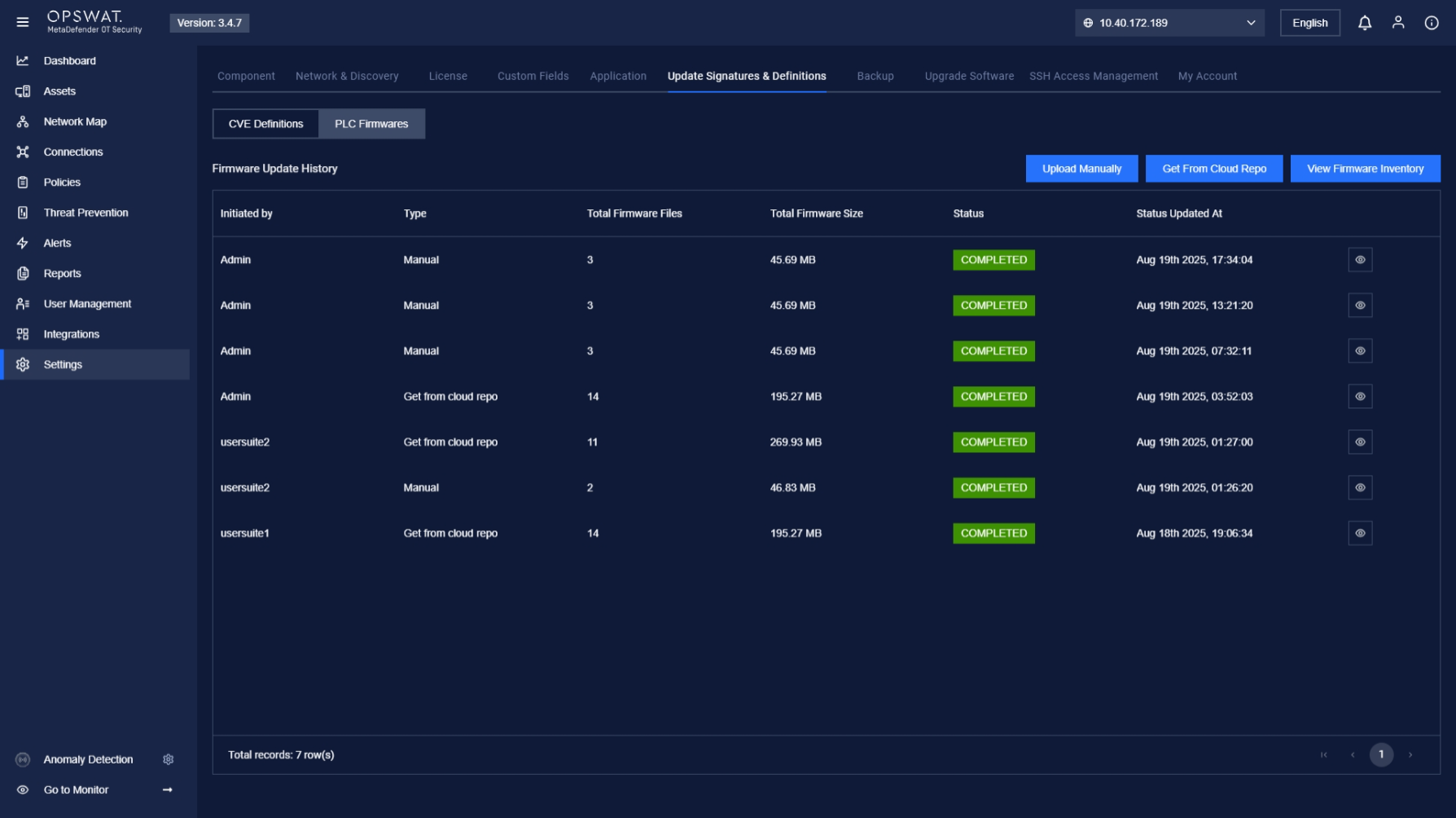Open the English language selector
This screenshot has height=818, width=1456.
1309,23
